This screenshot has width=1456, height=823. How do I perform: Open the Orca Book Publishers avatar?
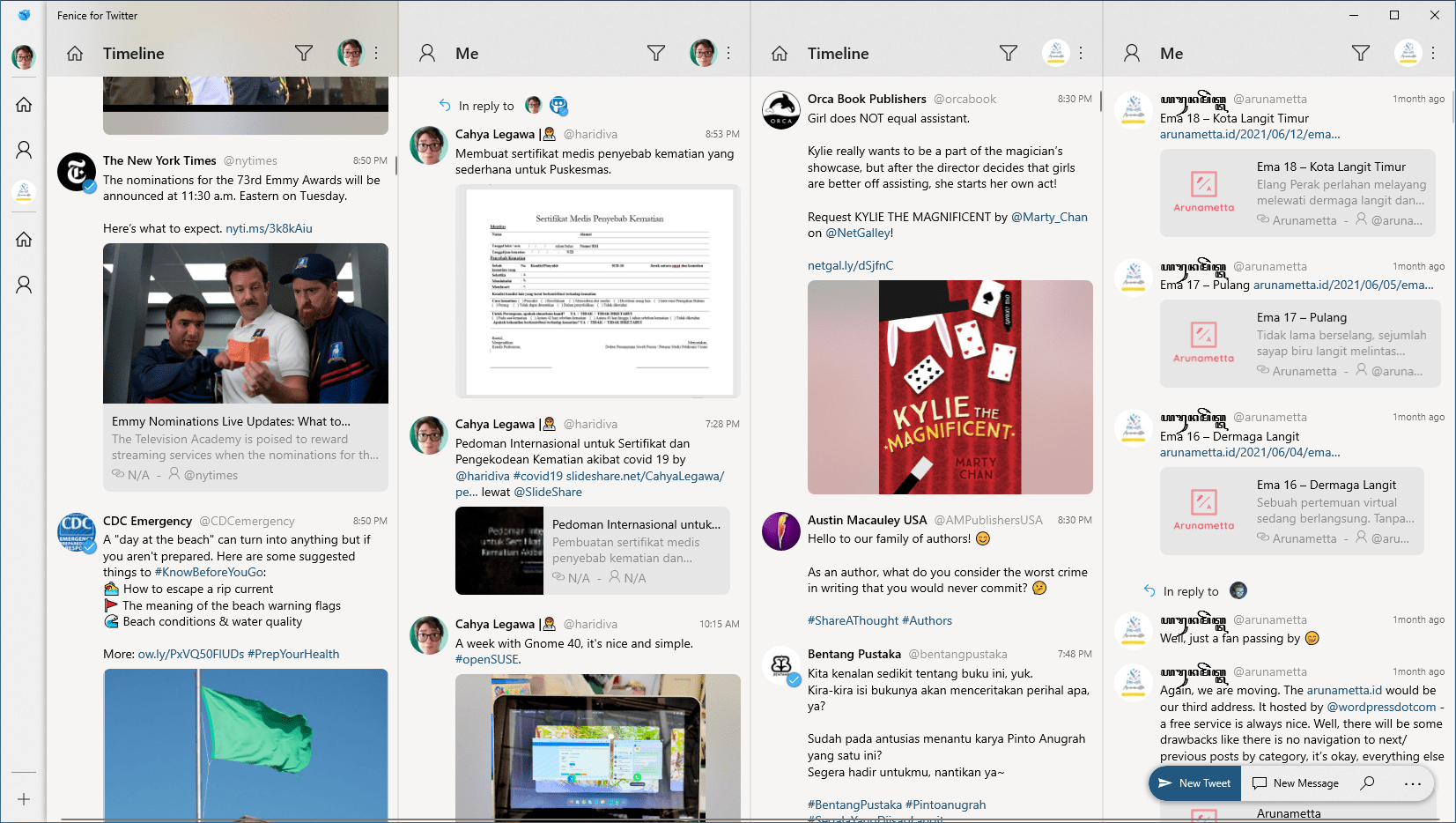781,109
